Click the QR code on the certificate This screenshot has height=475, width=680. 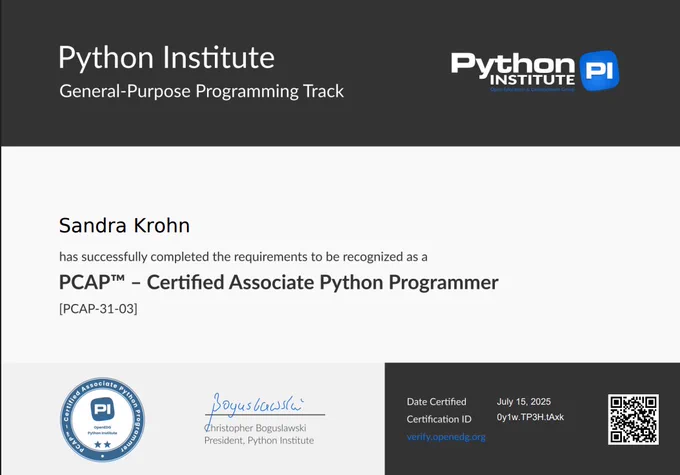click(x=633, y=419)
